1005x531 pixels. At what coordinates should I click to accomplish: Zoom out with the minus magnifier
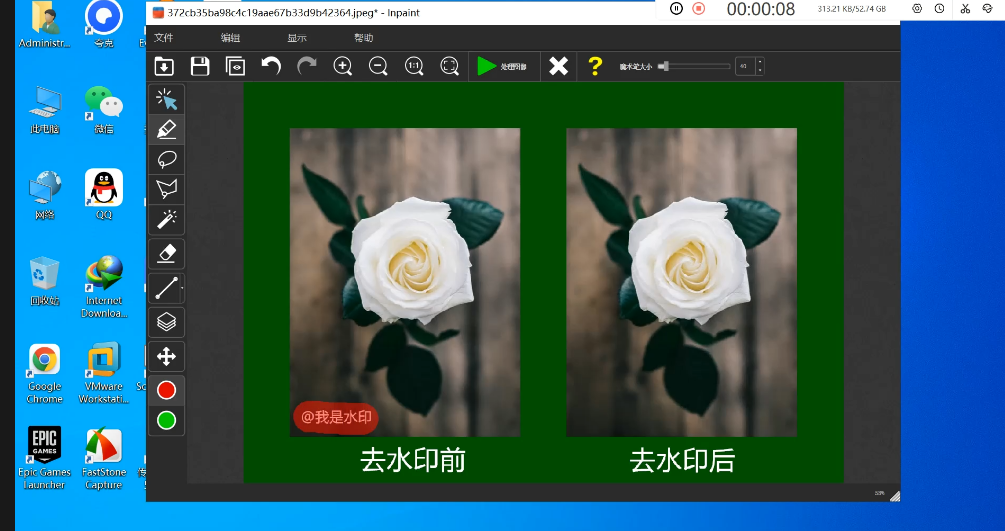click(378, 66)
